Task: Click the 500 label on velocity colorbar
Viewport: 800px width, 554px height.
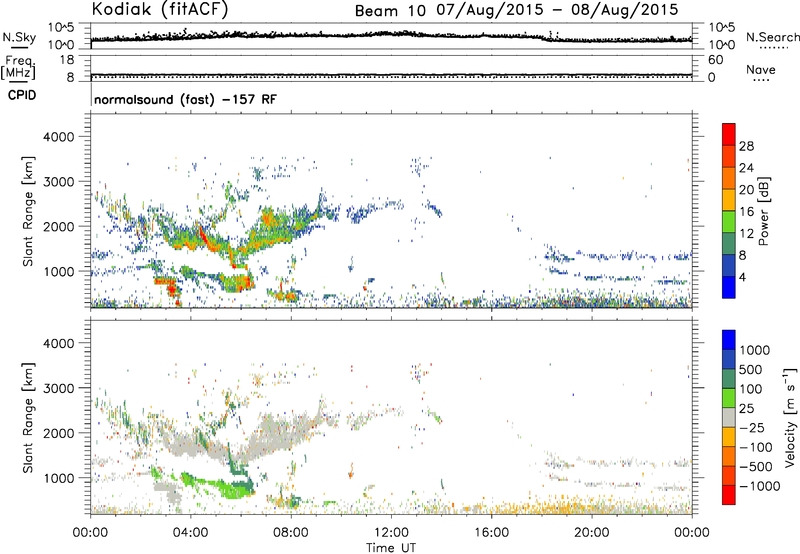Action: (x=751, y=369)
